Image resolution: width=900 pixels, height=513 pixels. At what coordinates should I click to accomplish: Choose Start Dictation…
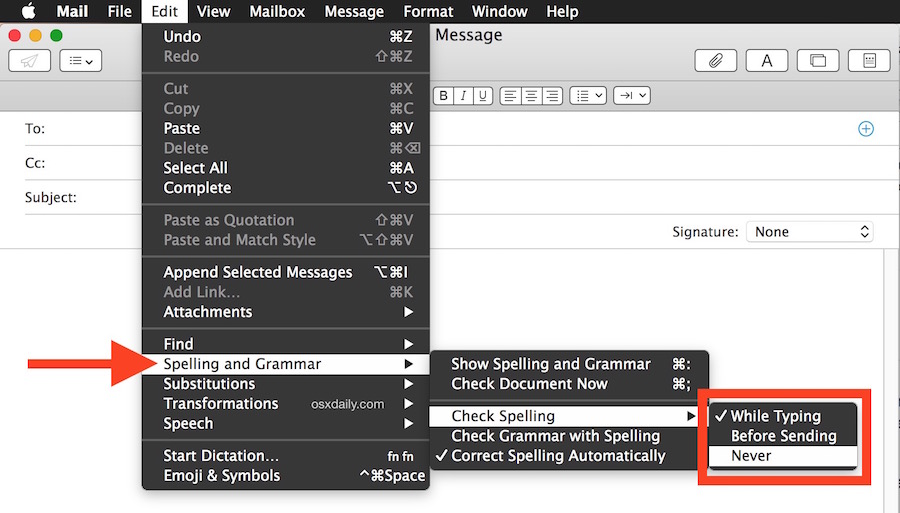(286, 456)
